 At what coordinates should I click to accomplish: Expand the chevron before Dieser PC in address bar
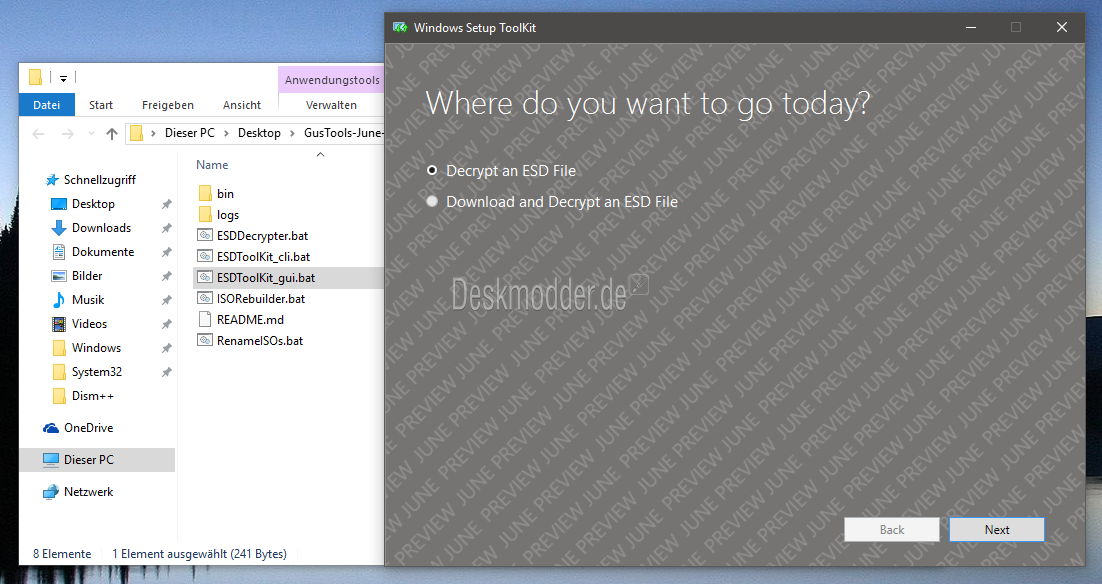(153, 134)
